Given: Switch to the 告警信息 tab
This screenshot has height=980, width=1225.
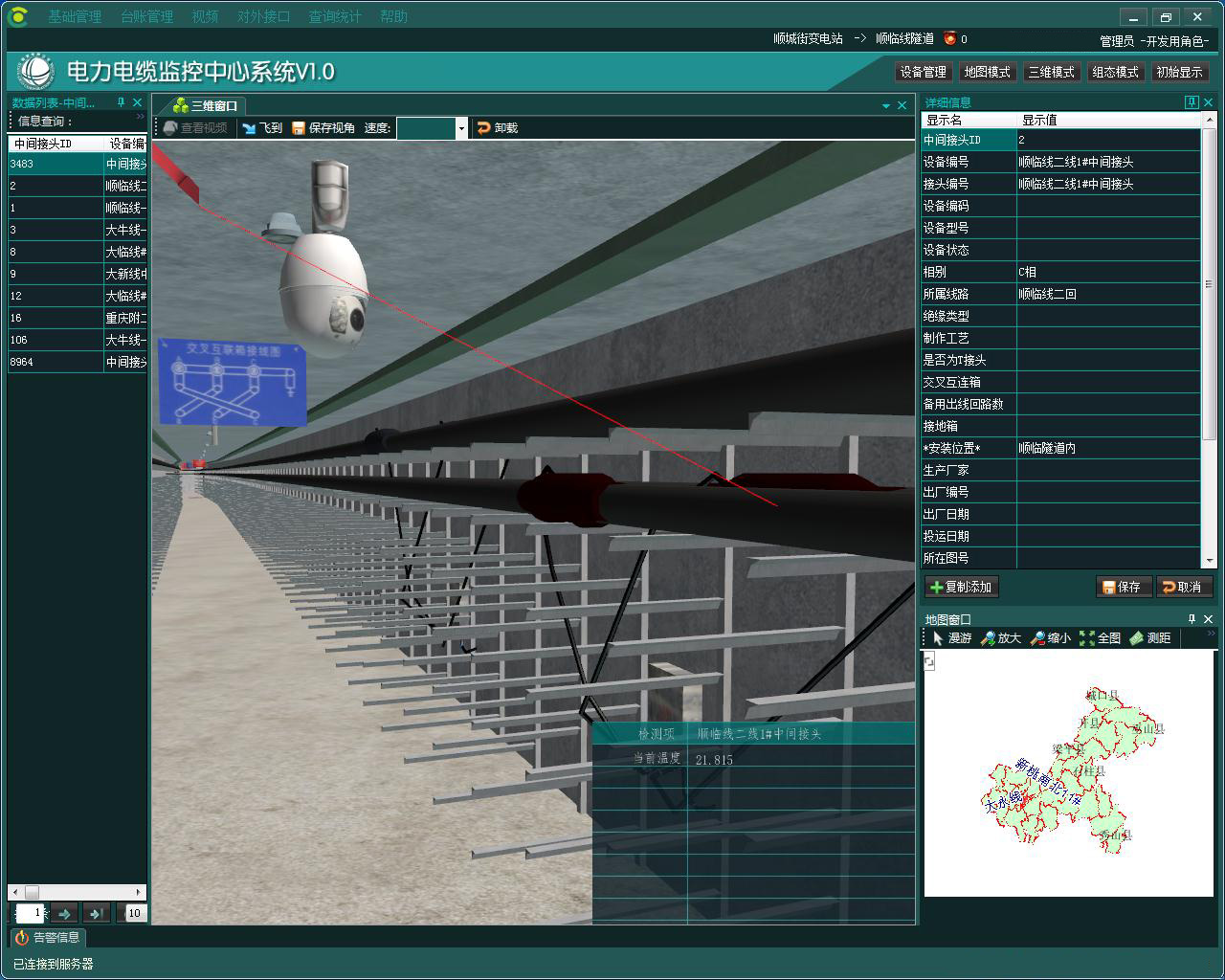Looking at the screenshot, I should [x=48, y=938].
